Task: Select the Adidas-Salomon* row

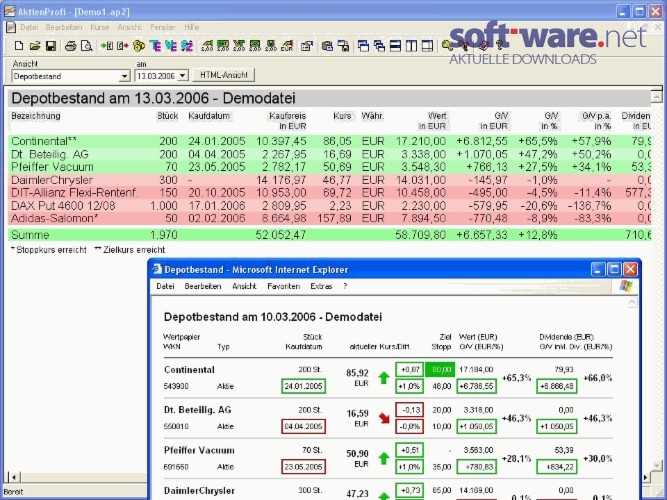Action: pos(330,218)
